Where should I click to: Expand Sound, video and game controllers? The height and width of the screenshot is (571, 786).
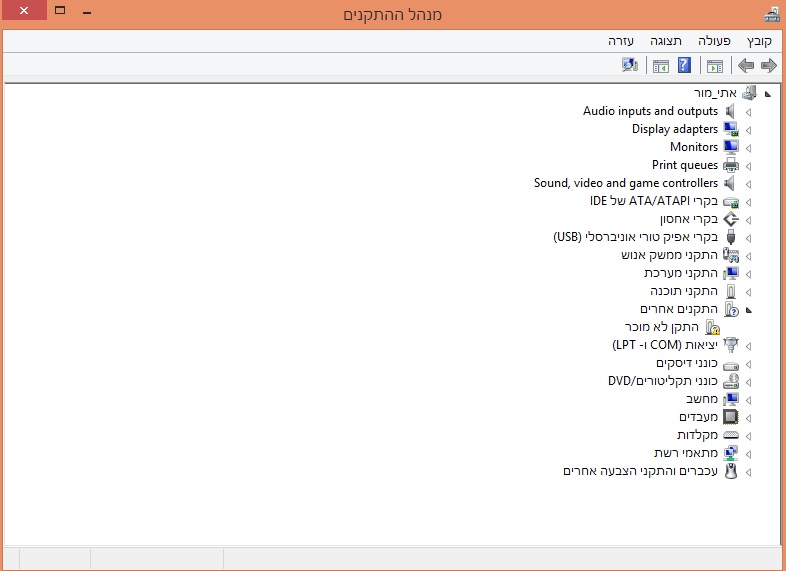[x=749, y=184]
